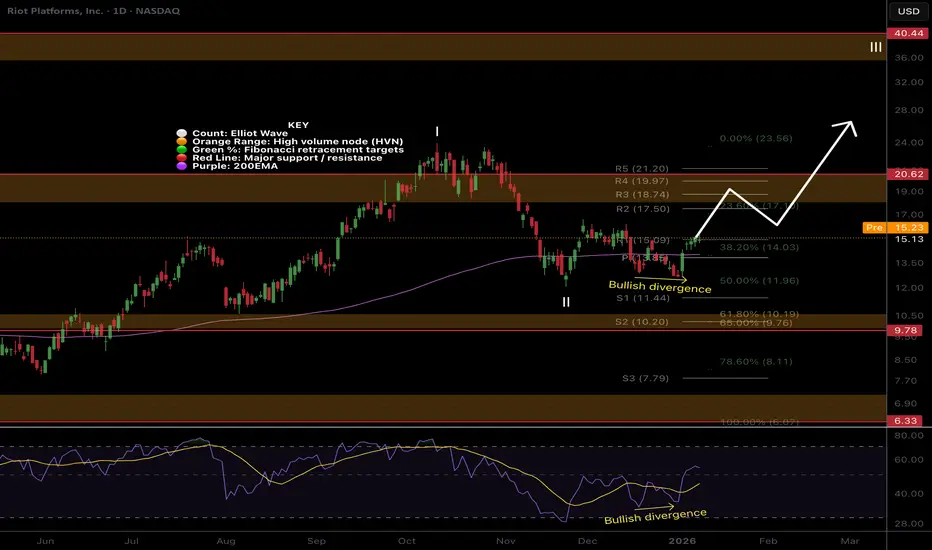Click the Bullish divergence note on RSI pane

pyautogui.click(x=655, y=516)
